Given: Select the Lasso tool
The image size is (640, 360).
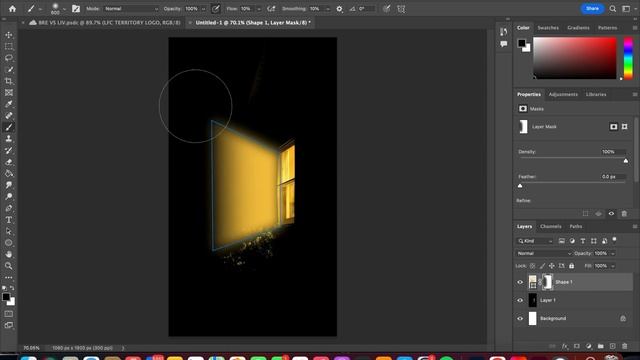Looking at the screenshot, I should click(x=9, y=58).
